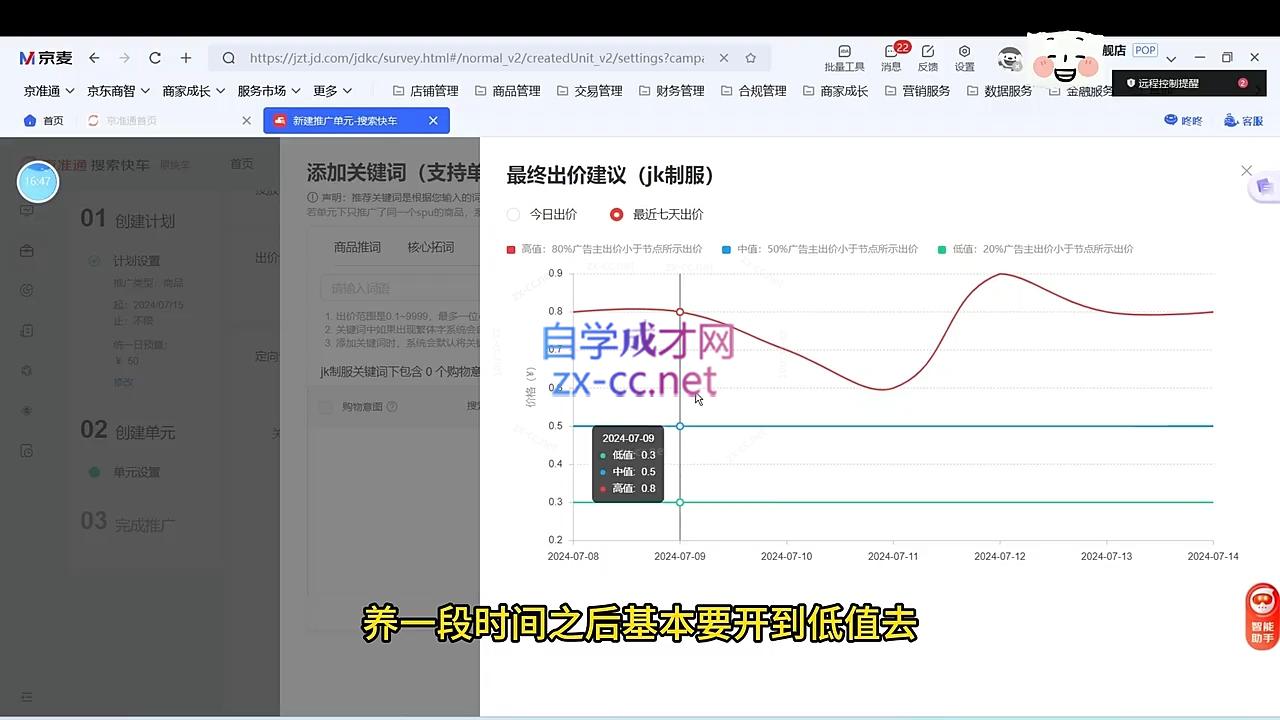The height and width of the screenshot is (720, 1280).
Task: Click the 咚咚 chat icon
Action: tap(1183, 121)
